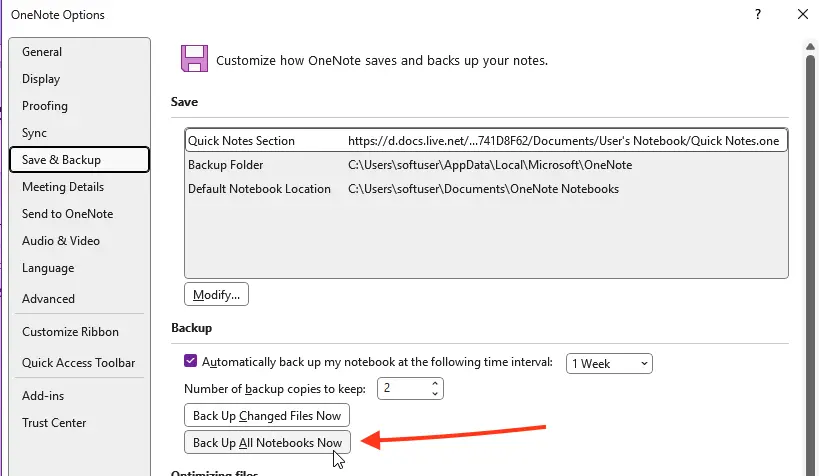Screen dimensions: 824x476
Task: Go to the Sync settings
Action: click(x=34, y=133)
